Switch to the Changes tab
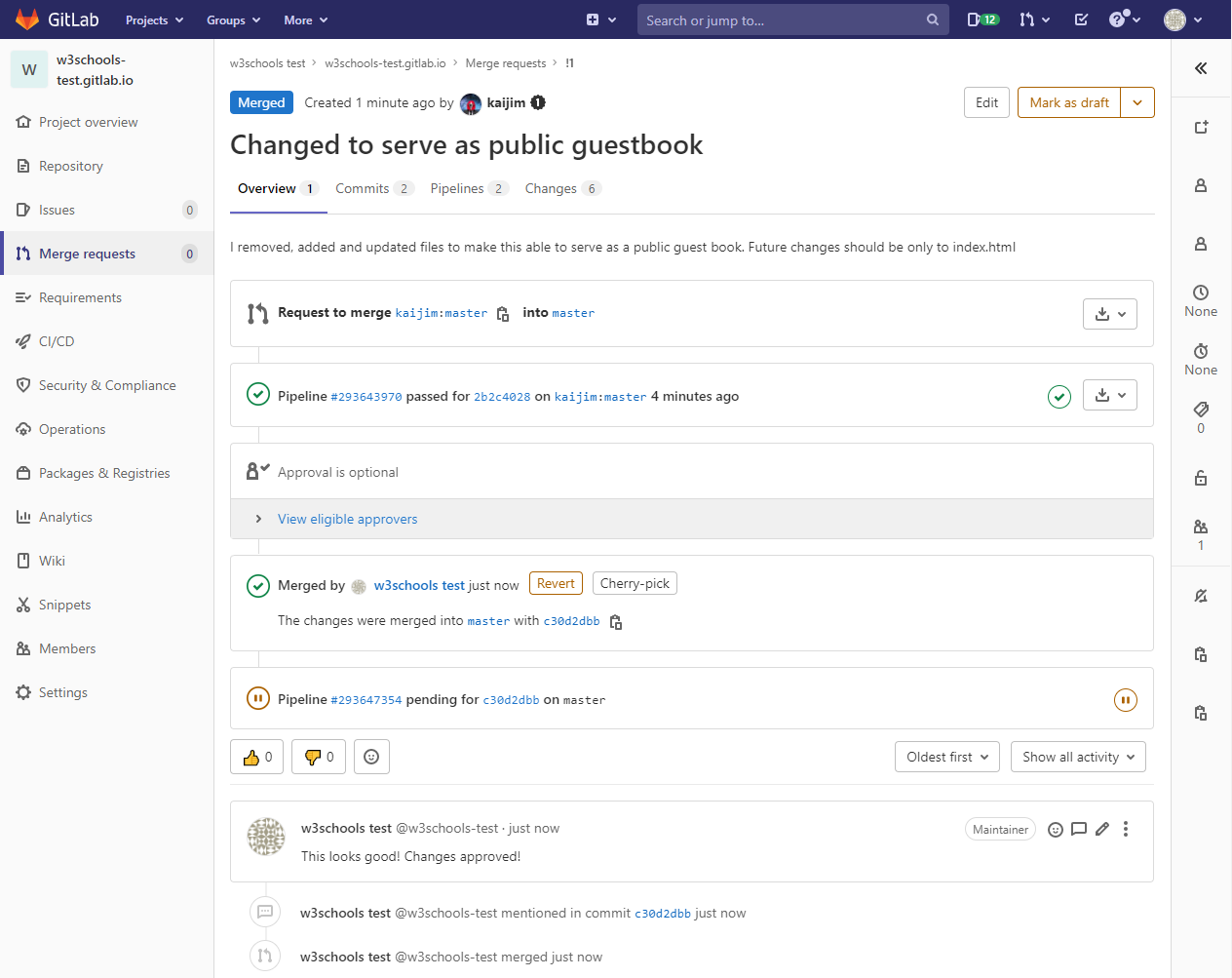 click(551, 188)
